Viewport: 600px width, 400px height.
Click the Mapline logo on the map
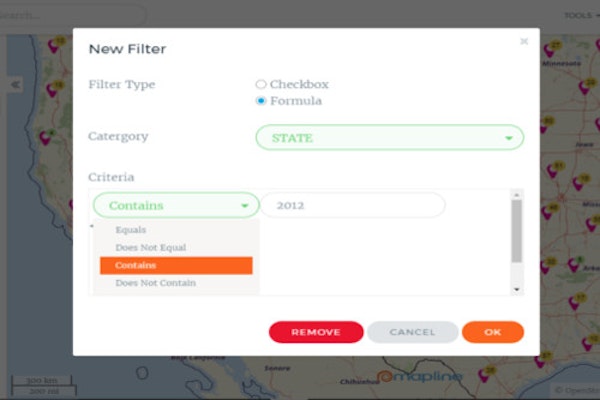pos(419,377)
